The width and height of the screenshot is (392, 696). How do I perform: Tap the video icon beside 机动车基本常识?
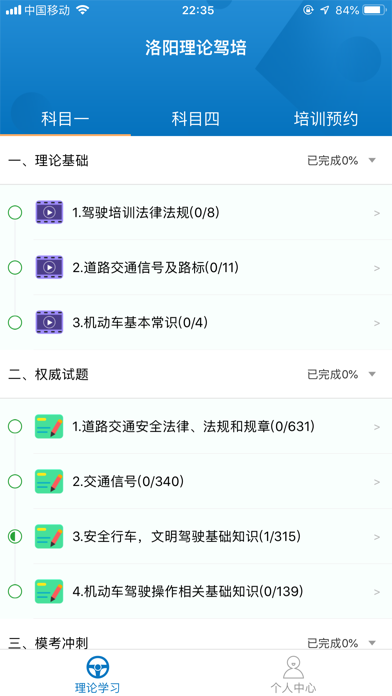click(x=49, y=323)
